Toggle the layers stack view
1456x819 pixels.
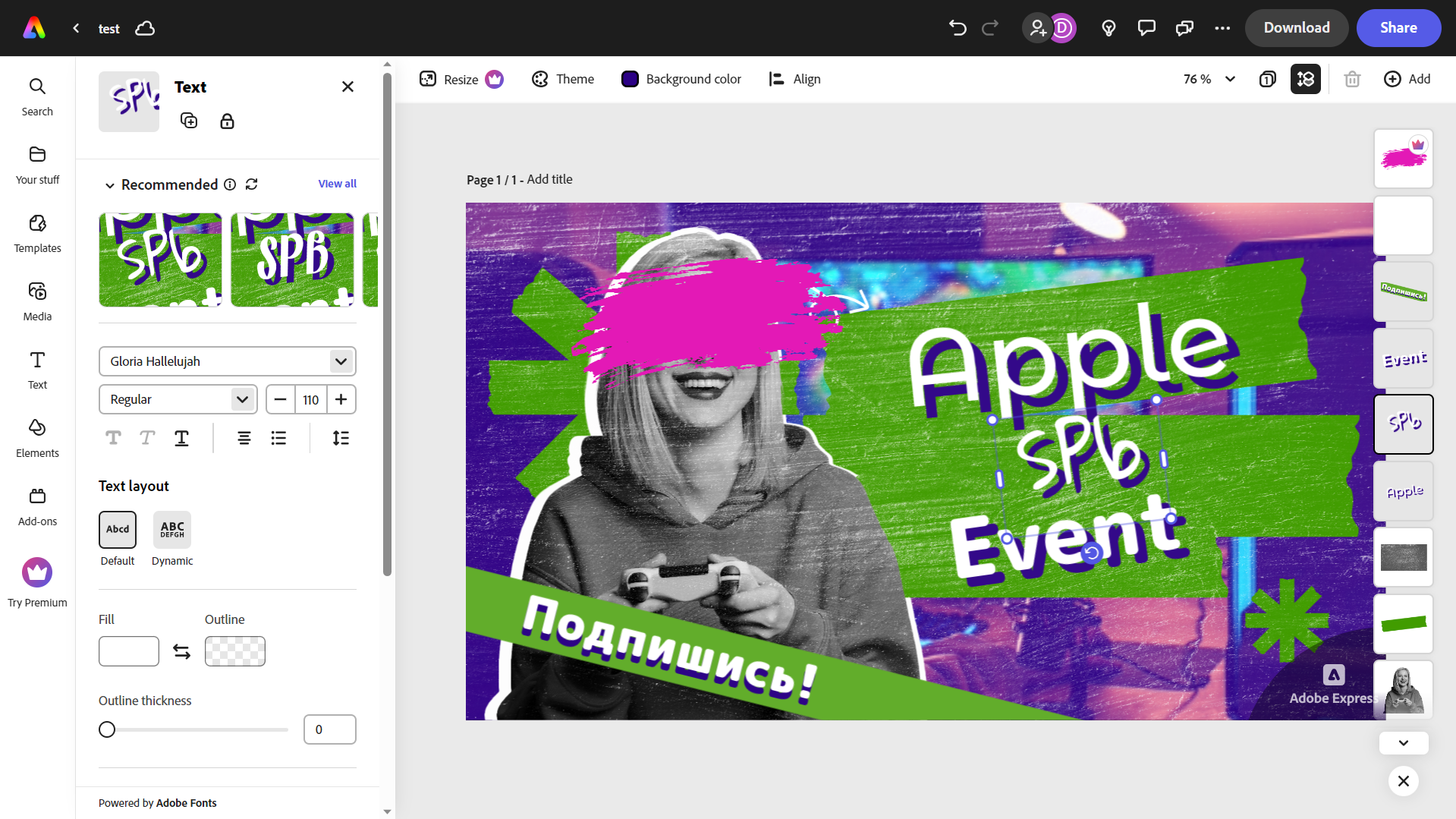click(1306, 79)
